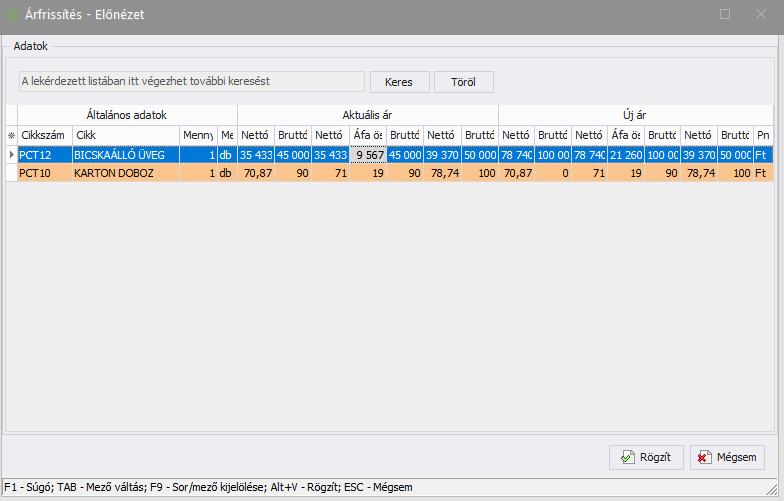Click the Általános adatok band header

point(127,115)
